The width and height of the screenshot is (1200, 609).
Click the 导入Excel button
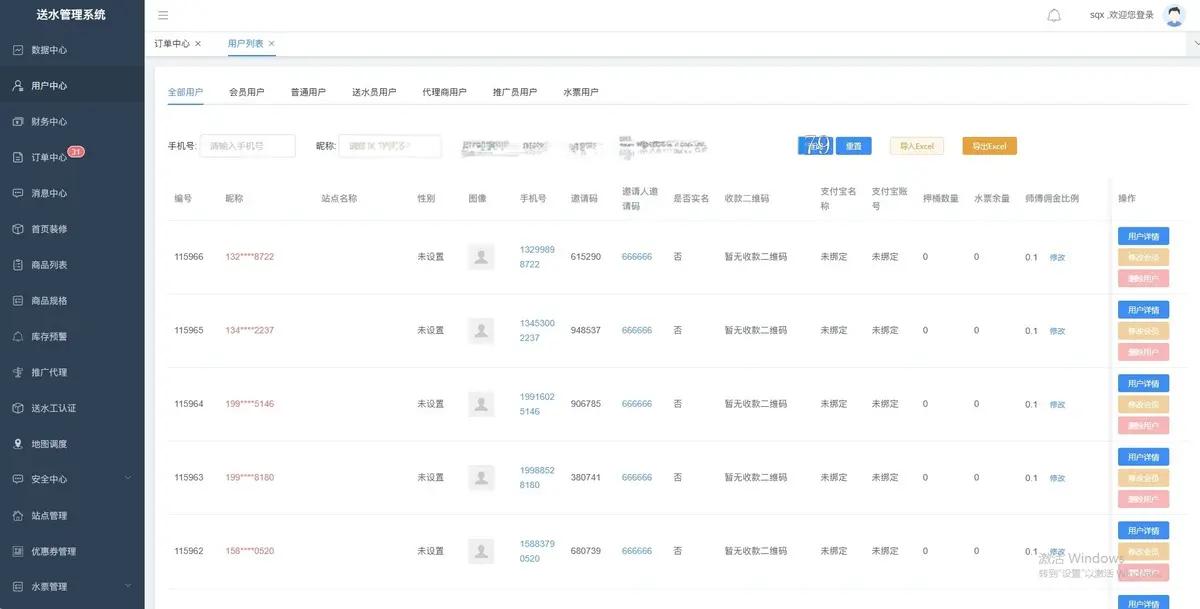(917, 146)
